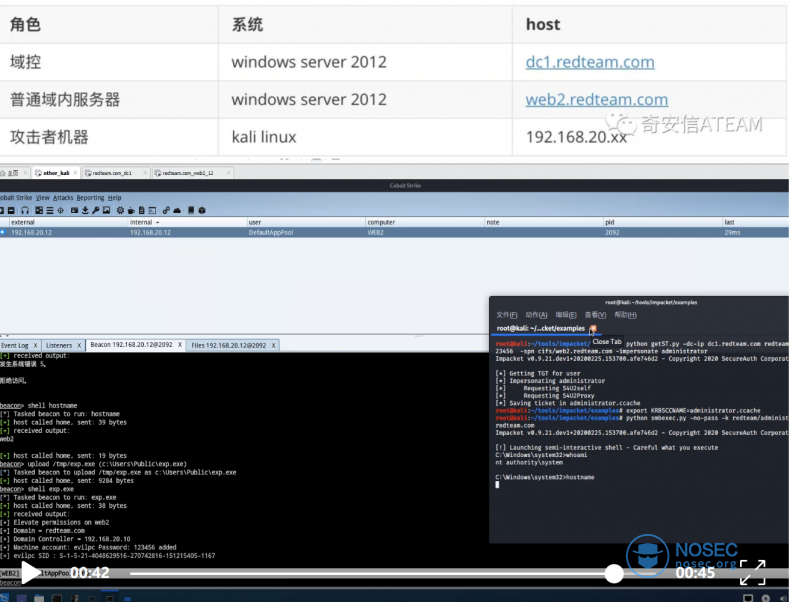790x602 pixels.
Task: Click the whoami line in terminal
Action: [541, 455]
